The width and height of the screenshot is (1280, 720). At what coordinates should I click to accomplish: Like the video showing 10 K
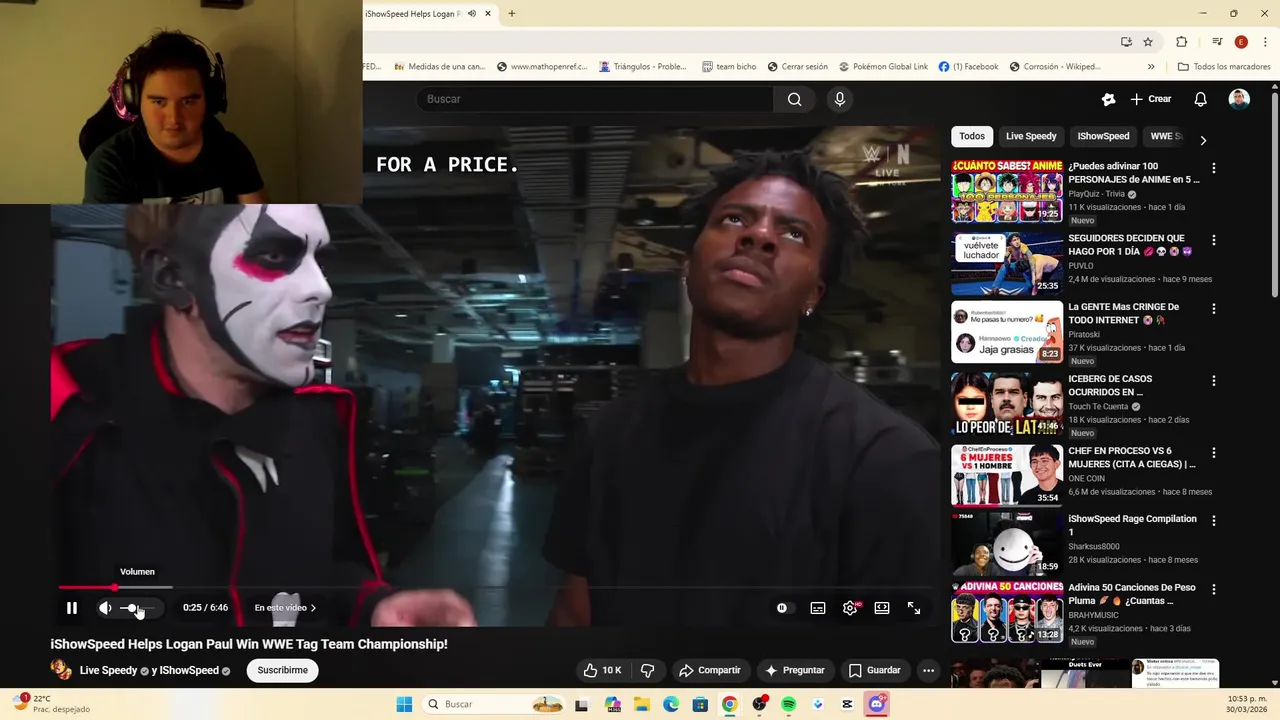coord(603,670)
